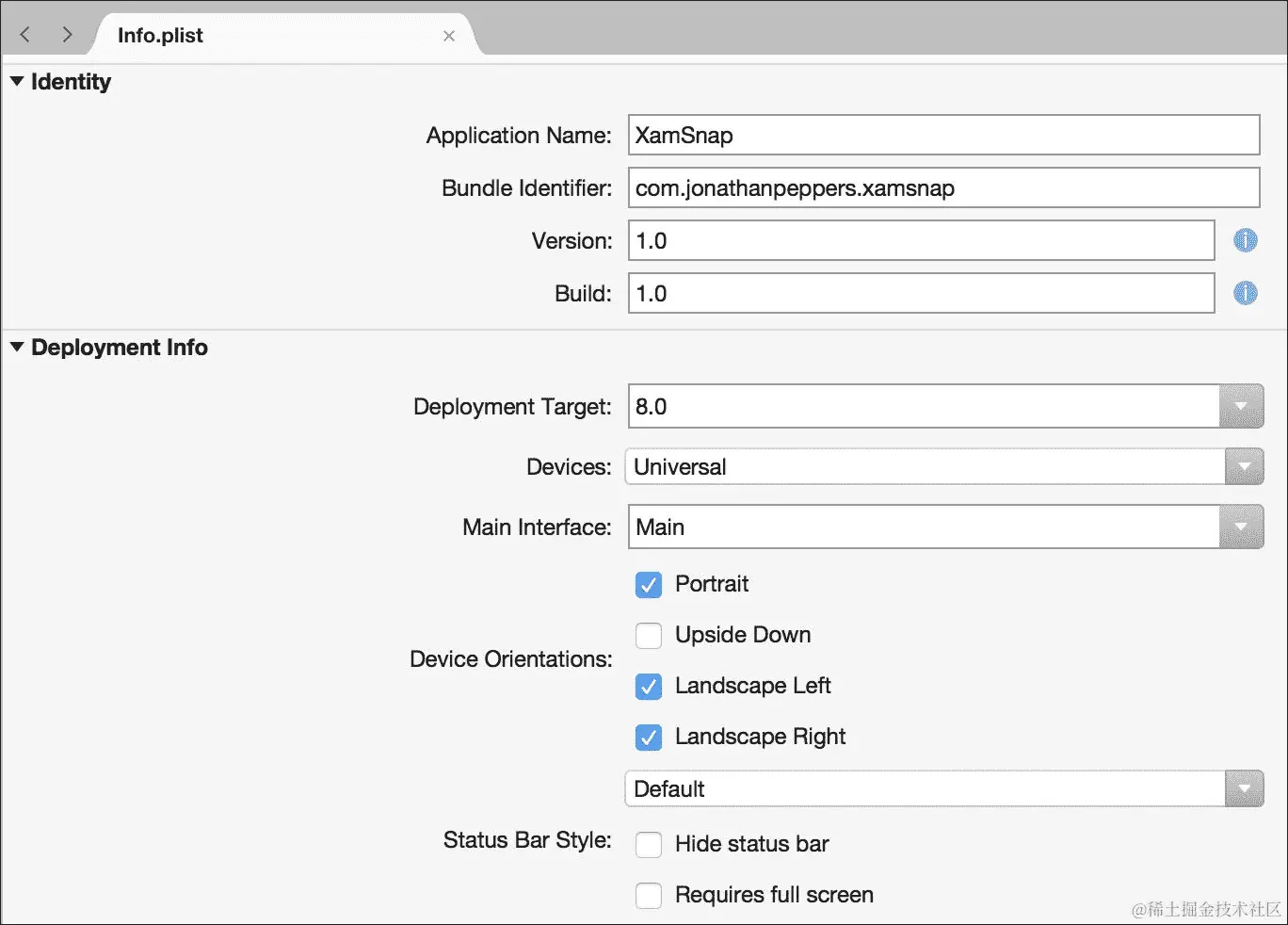Uncheck the Portrait orientation checkbox
Screen dimensions: 1288x925
pyautogui.click(x=649, y=585)
